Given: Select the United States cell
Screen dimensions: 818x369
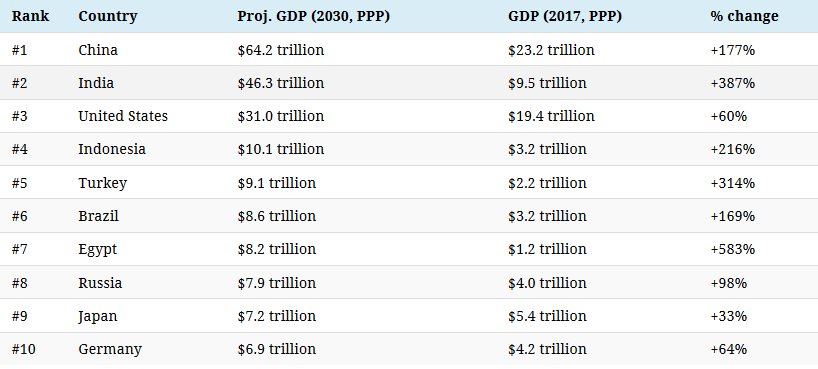Looking at the screenshot, I should point(123,116).
